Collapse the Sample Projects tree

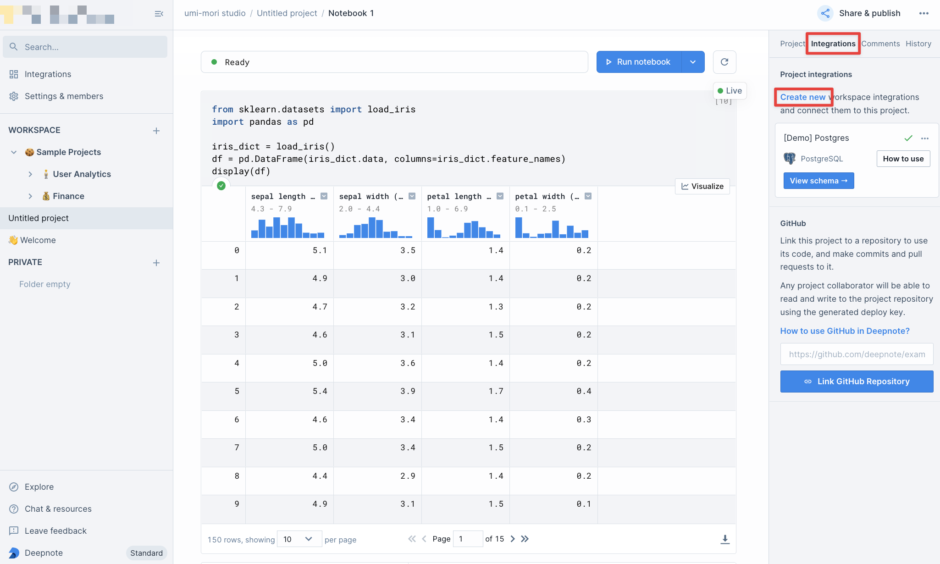point(14,152)
